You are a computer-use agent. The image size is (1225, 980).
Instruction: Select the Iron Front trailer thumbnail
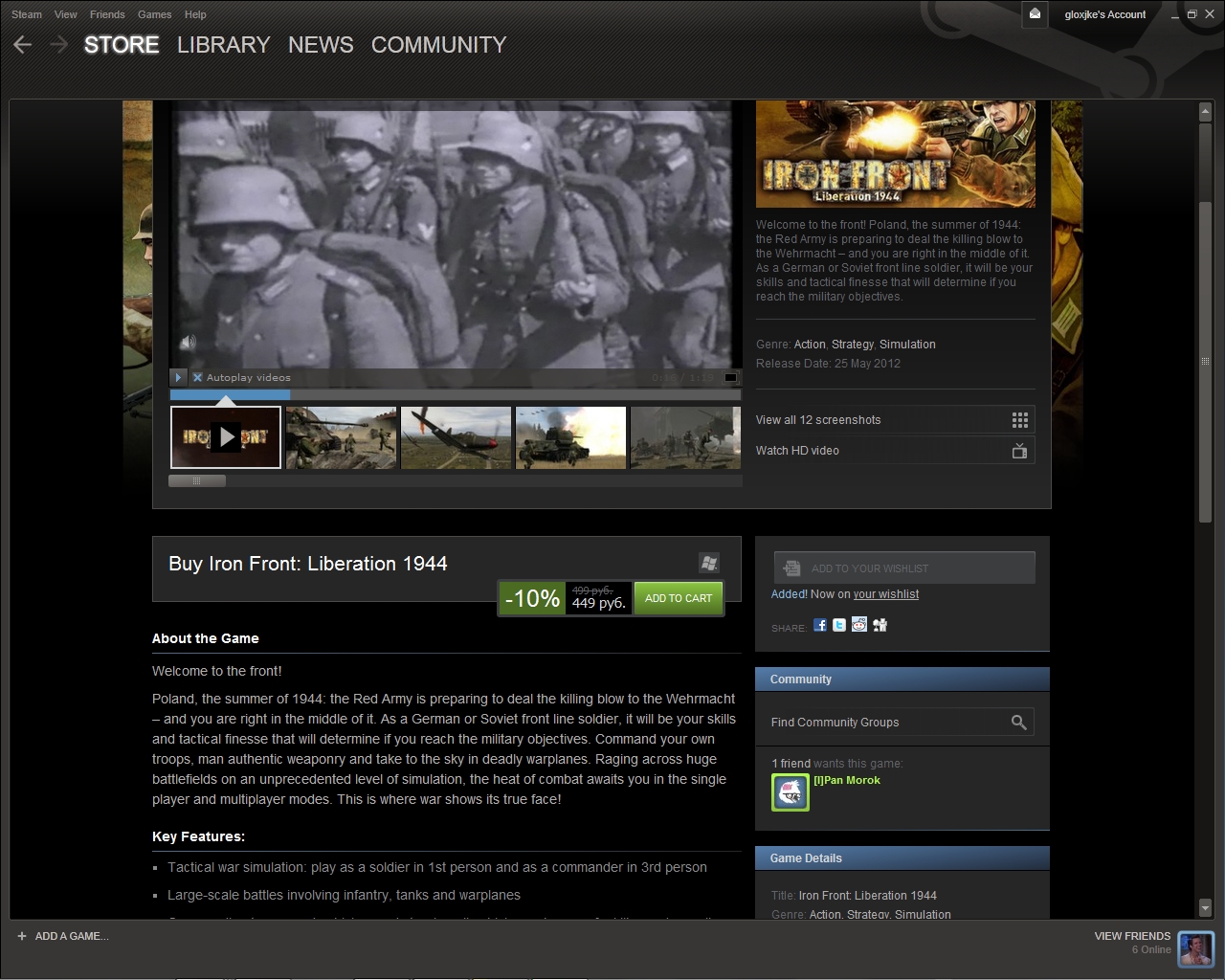tap(226, 437)
